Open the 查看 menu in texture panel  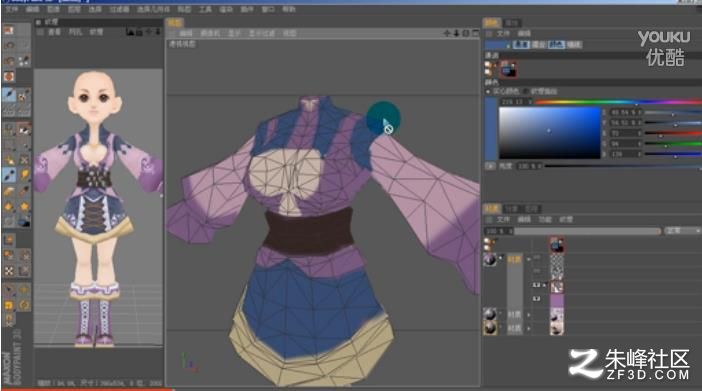click(55, 32)
